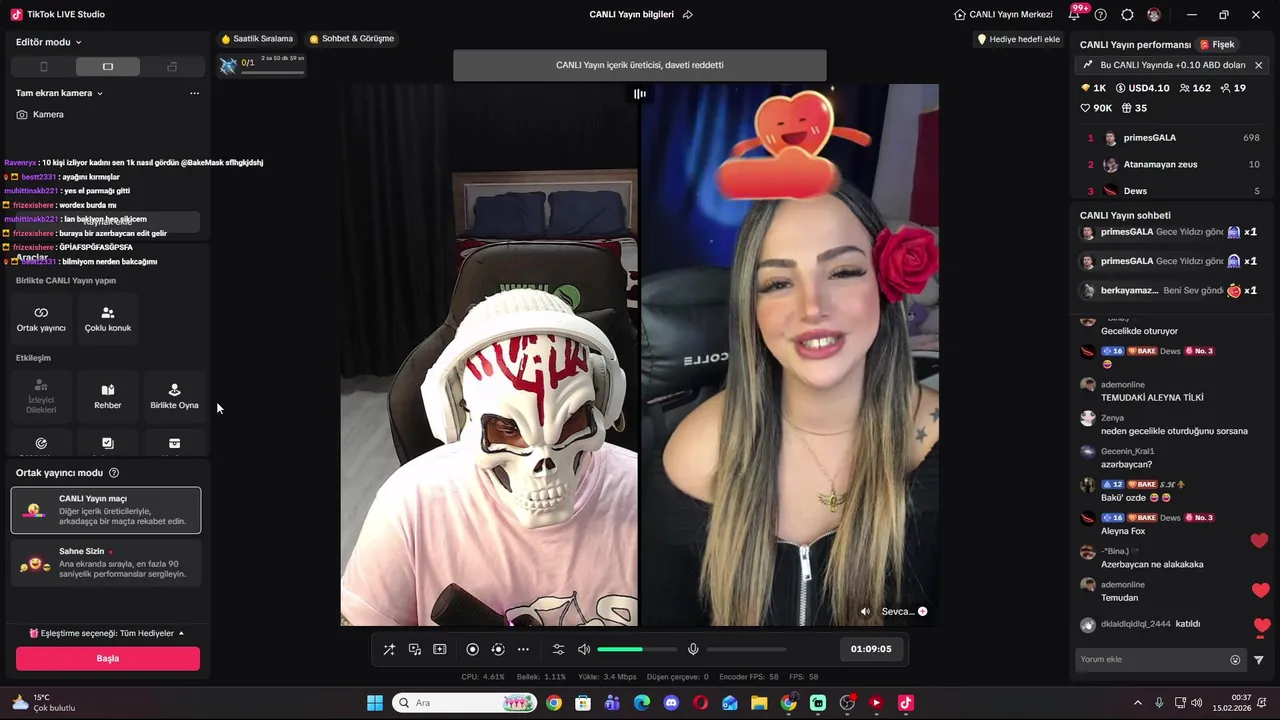
Task: Open the scene three-dots options menu
Action: [x=194, y=93]
